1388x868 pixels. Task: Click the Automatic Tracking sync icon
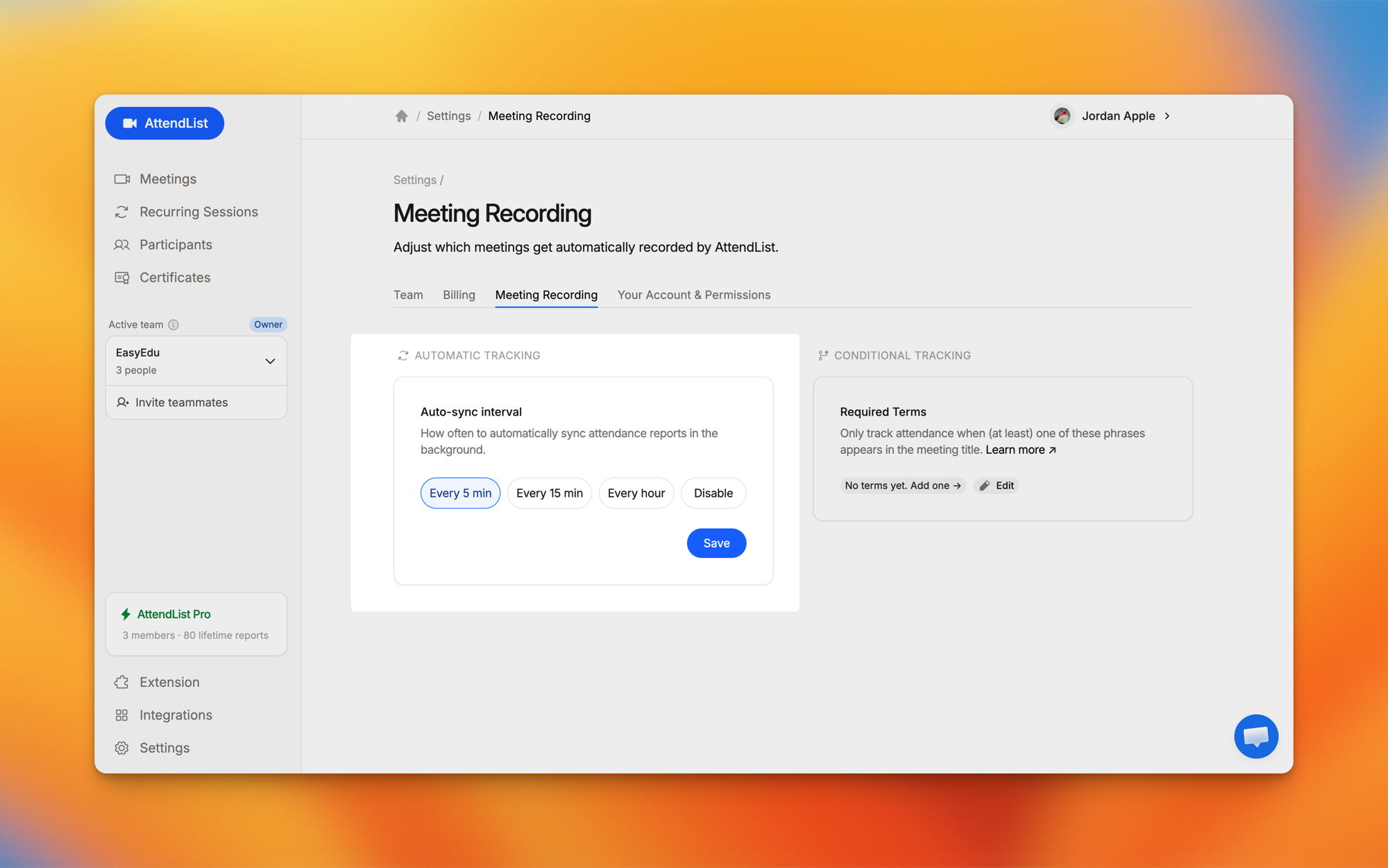[x=403, y=355]
